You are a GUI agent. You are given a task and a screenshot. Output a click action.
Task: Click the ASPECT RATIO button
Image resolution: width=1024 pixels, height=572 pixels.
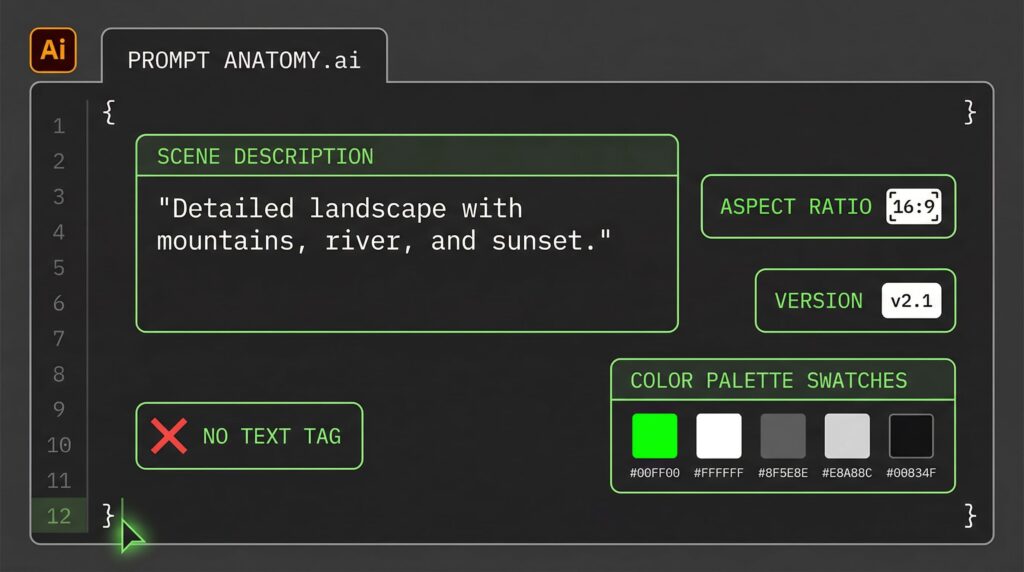coord(795,207)
